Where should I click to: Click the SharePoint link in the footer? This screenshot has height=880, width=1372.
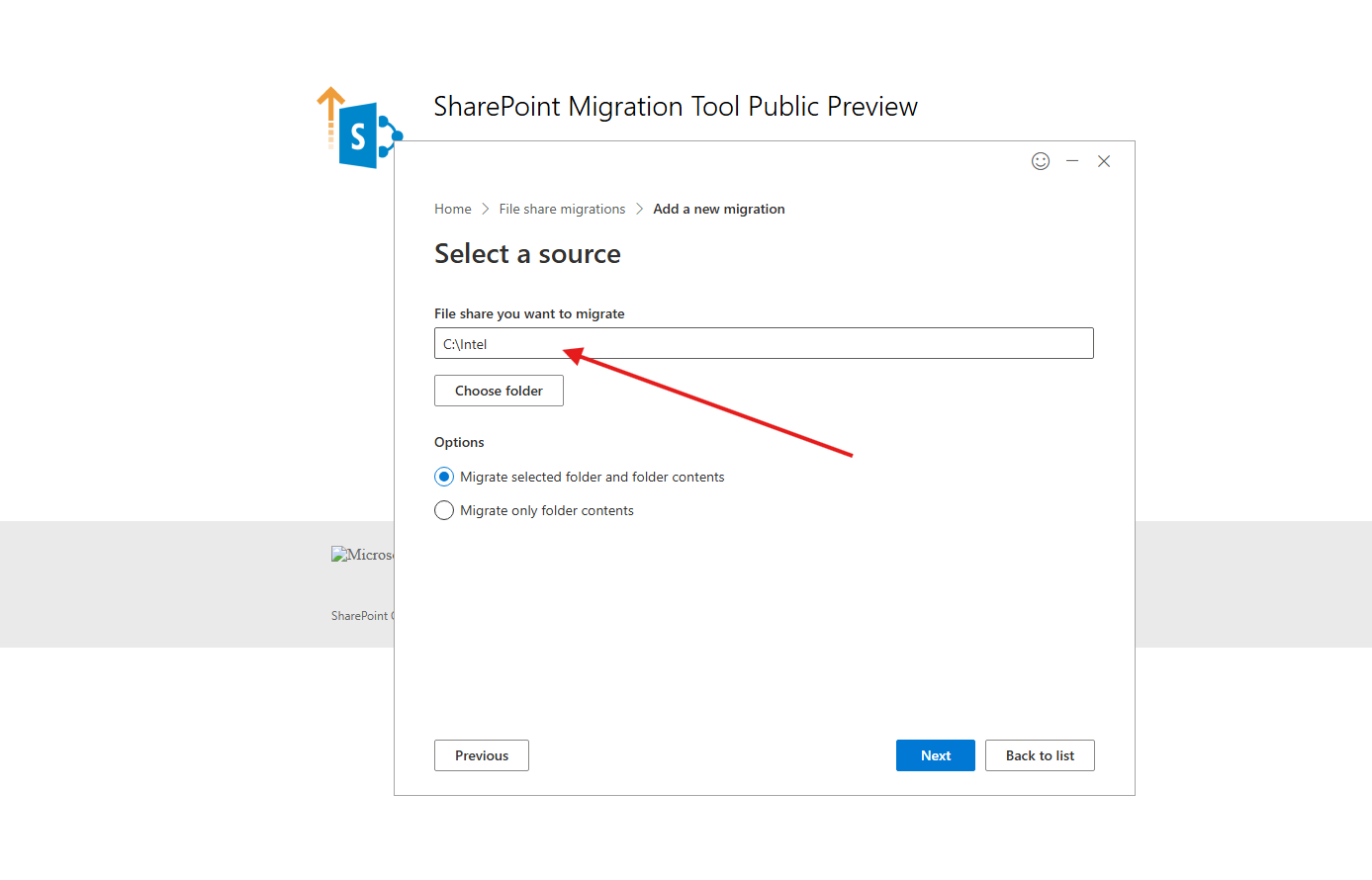coord(361,616)
